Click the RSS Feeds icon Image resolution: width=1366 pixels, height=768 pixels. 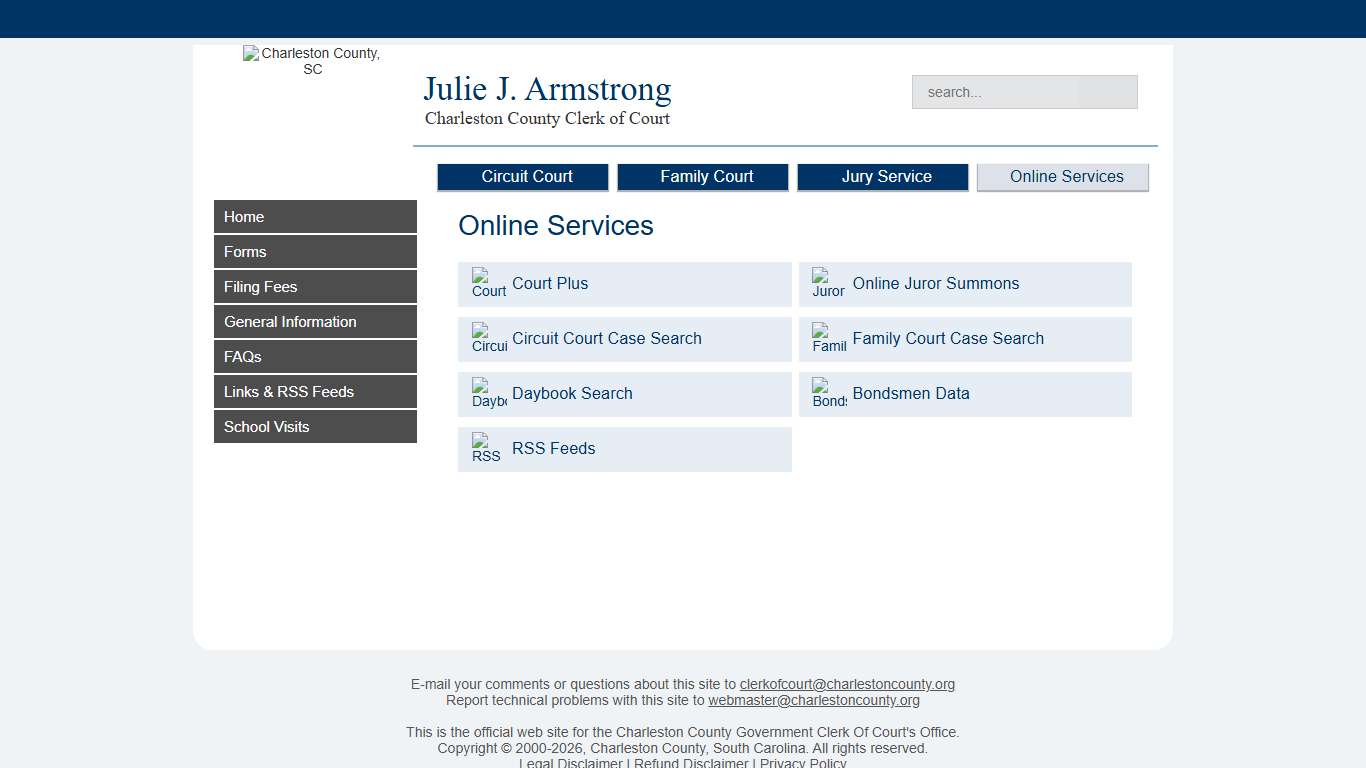tap(485, 448)
